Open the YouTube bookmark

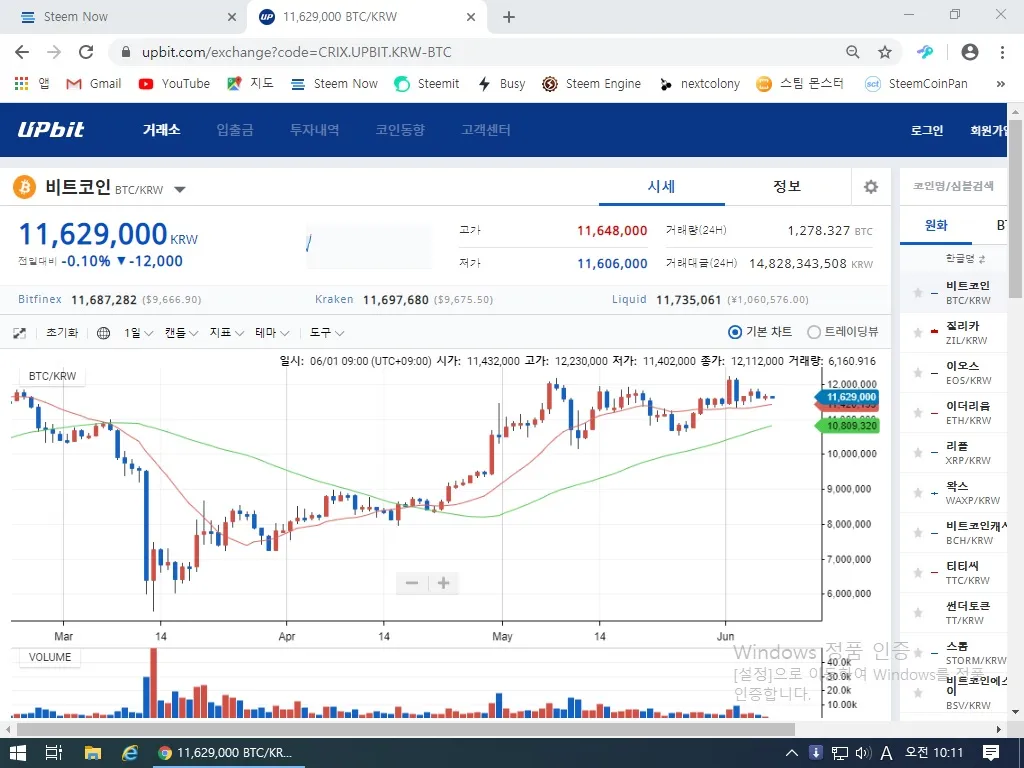(174, 84)
